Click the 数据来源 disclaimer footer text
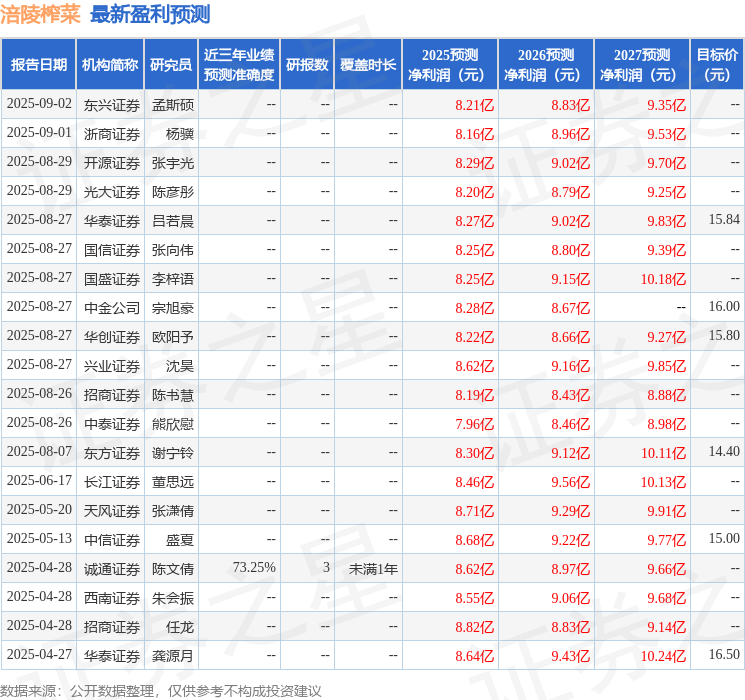The image size is (745, 700). click(161, 690)
